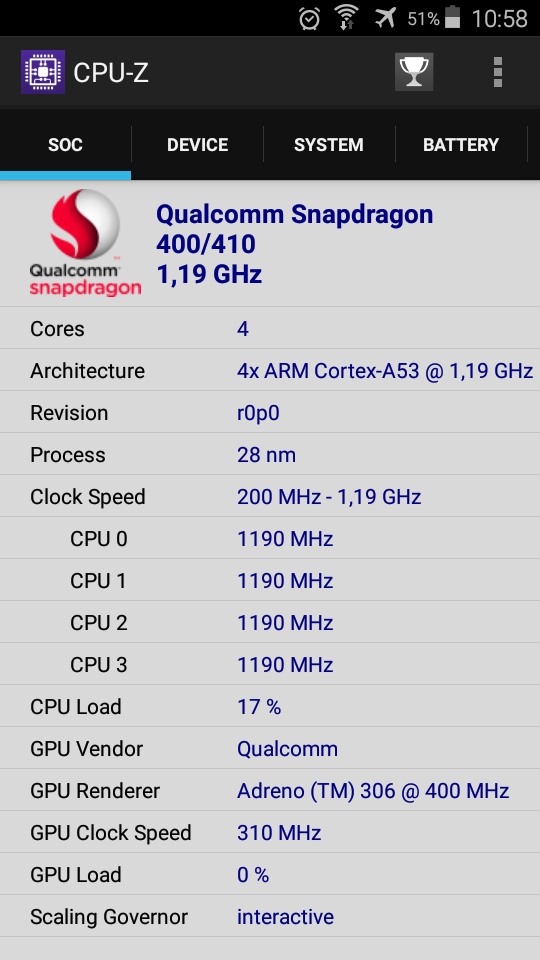540x960 pixels.
Task: Tap the Clock Speed row
Action: click(270, 497)
